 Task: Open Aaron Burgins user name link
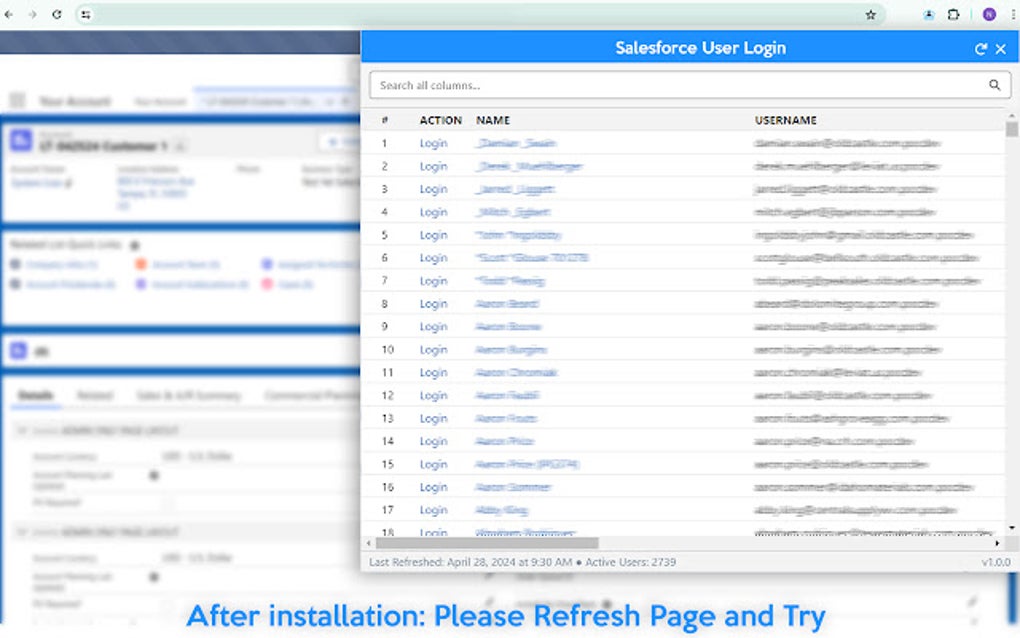(512, 349)
